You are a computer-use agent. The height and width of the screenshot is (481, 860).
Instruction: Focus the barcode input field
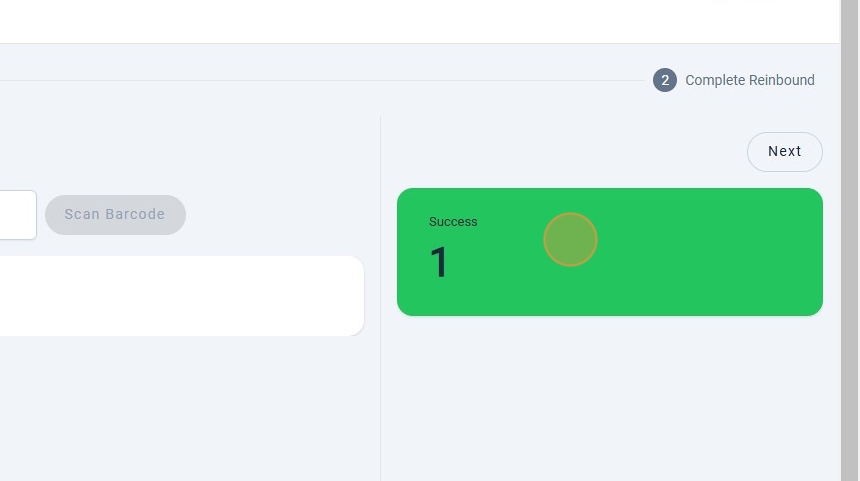click(x=17, y=215)
